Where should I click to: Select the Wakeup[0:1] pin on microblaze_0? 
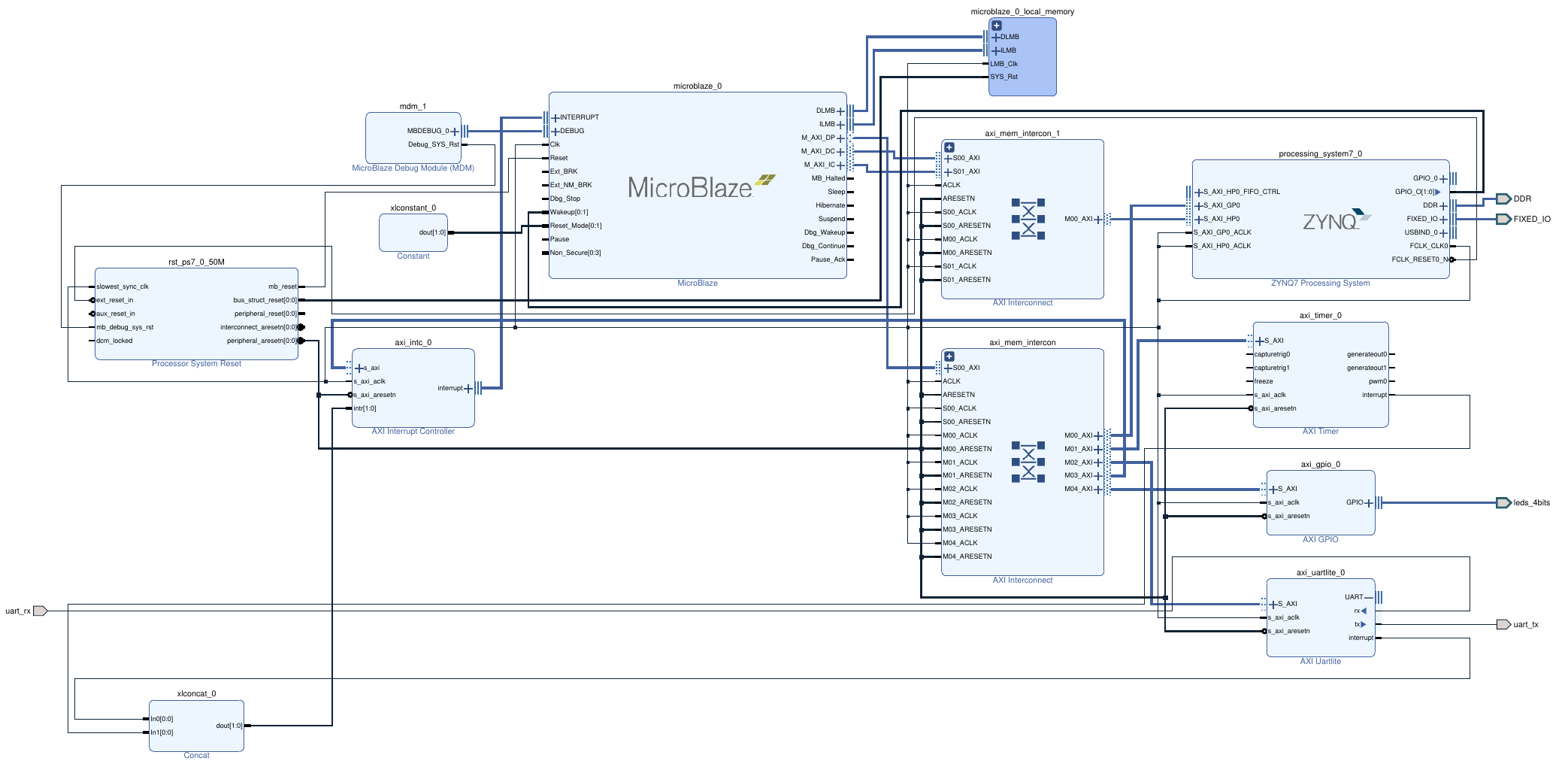click(569, 213)
